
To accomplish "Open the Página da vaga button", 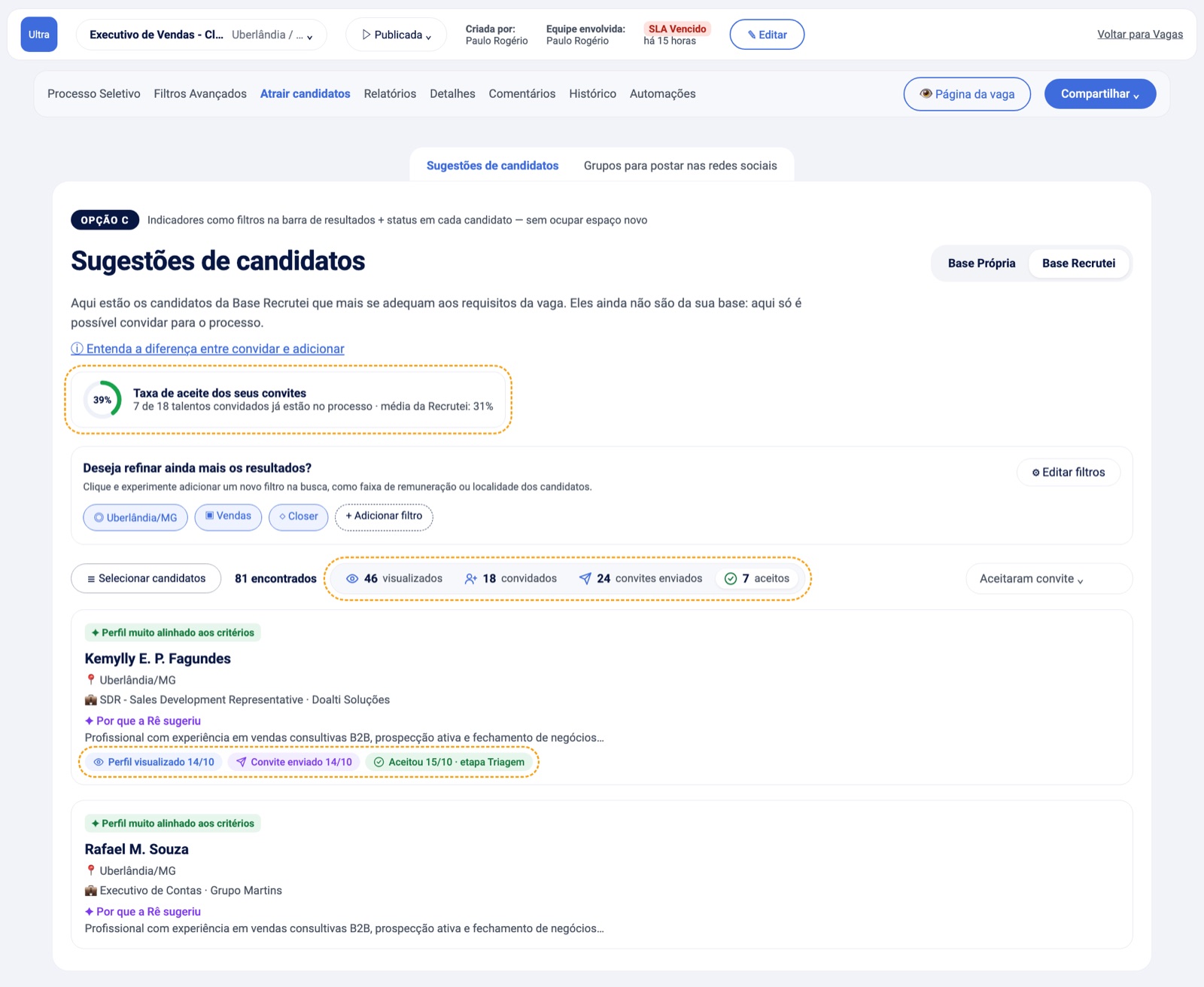I will (967, 94).
